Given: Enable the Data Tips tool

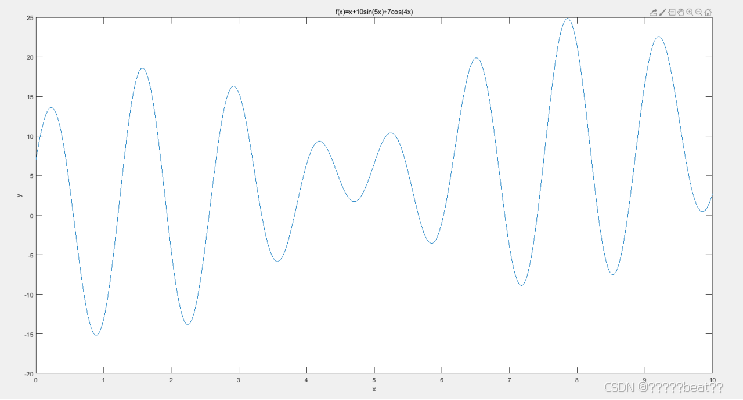Looking at the screenshot, I should point(672,12).
